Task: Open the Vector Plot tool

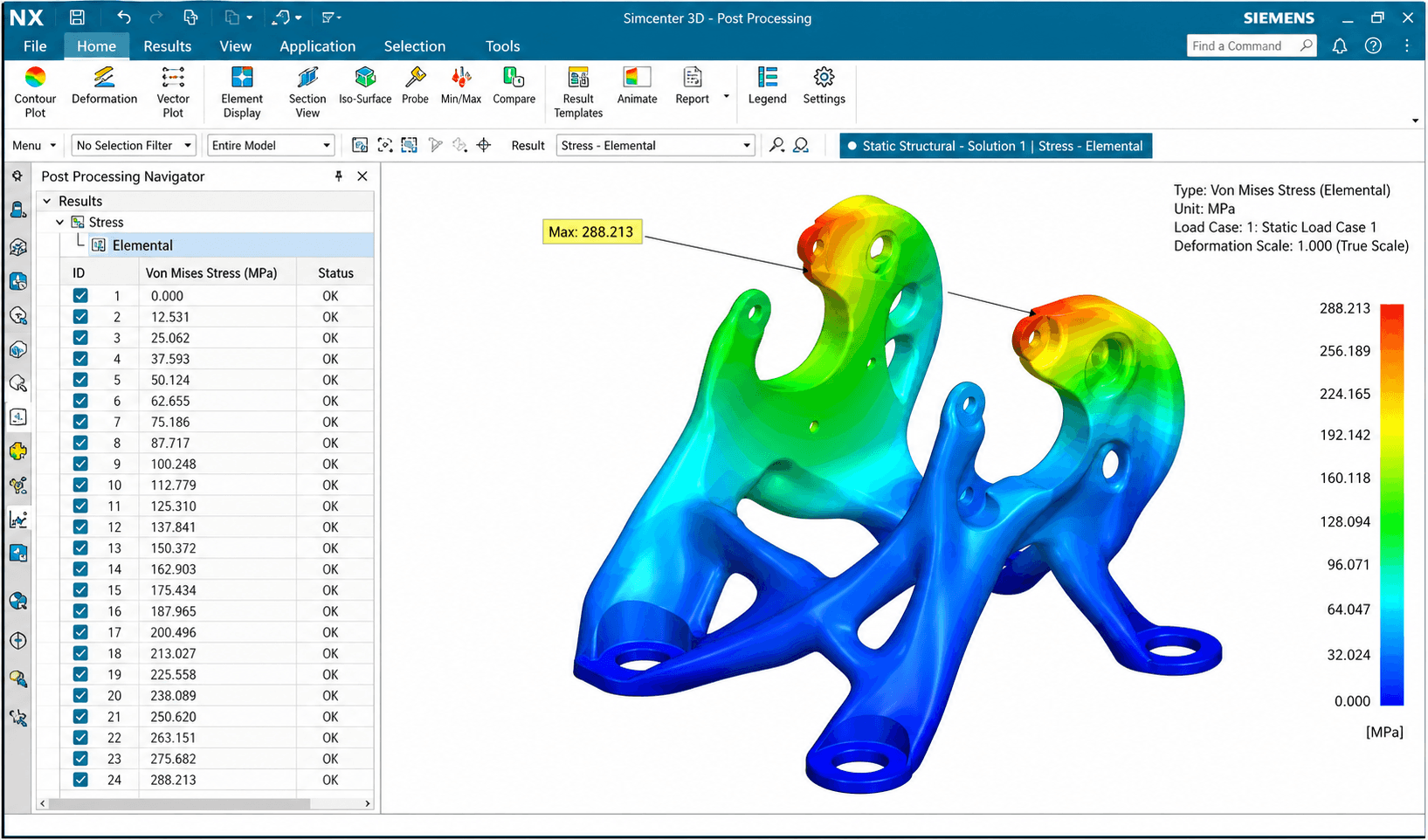Action: click(x=173, y=92)
